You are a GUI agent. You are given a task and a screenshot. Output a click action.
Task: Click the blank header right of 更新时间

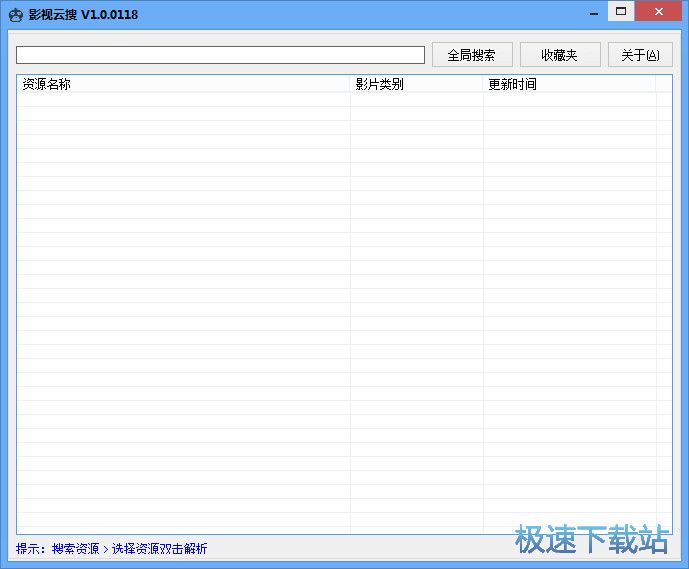point(664,84)
